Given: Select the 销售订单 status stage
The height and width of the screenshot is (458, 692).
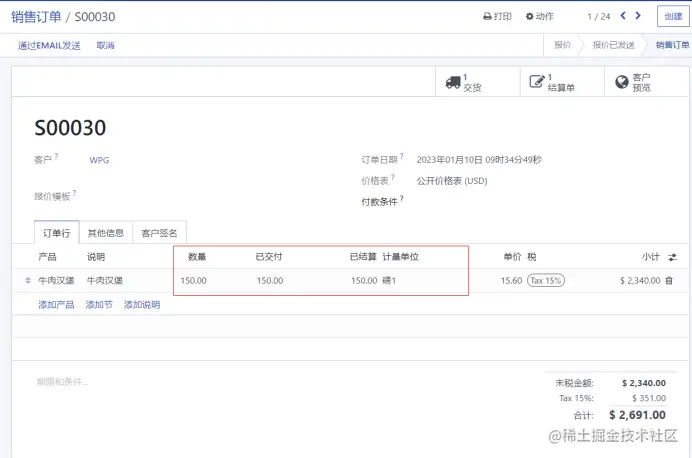Looking at the screenshot, I should (x=672, y=45).
